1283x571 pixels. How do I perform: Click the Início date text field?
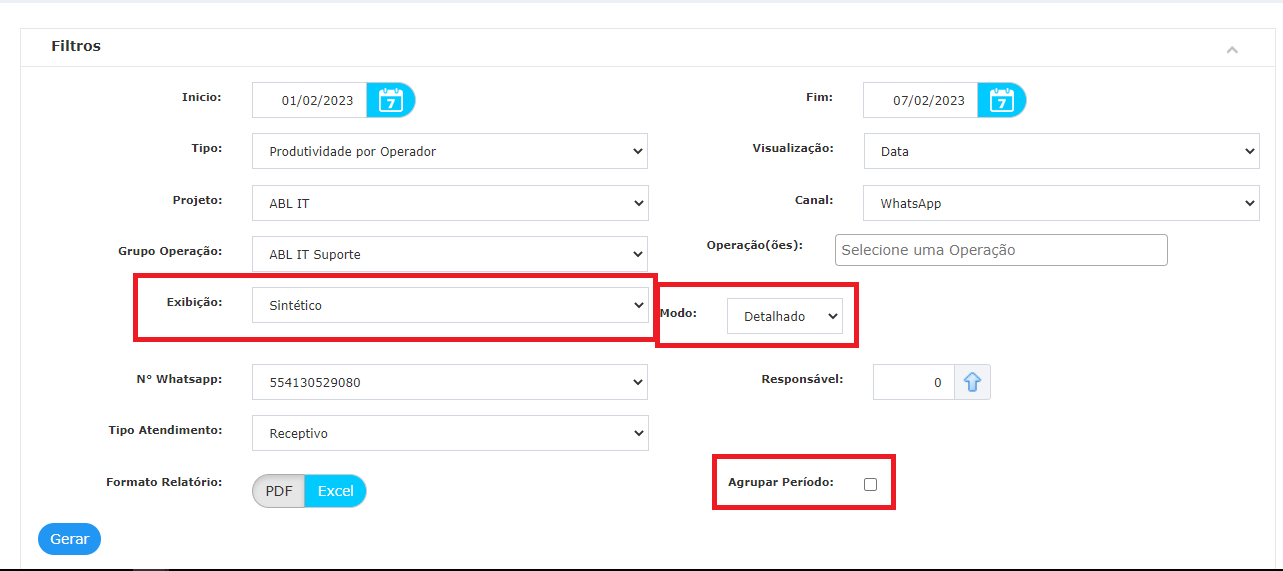tap(310, 100)
